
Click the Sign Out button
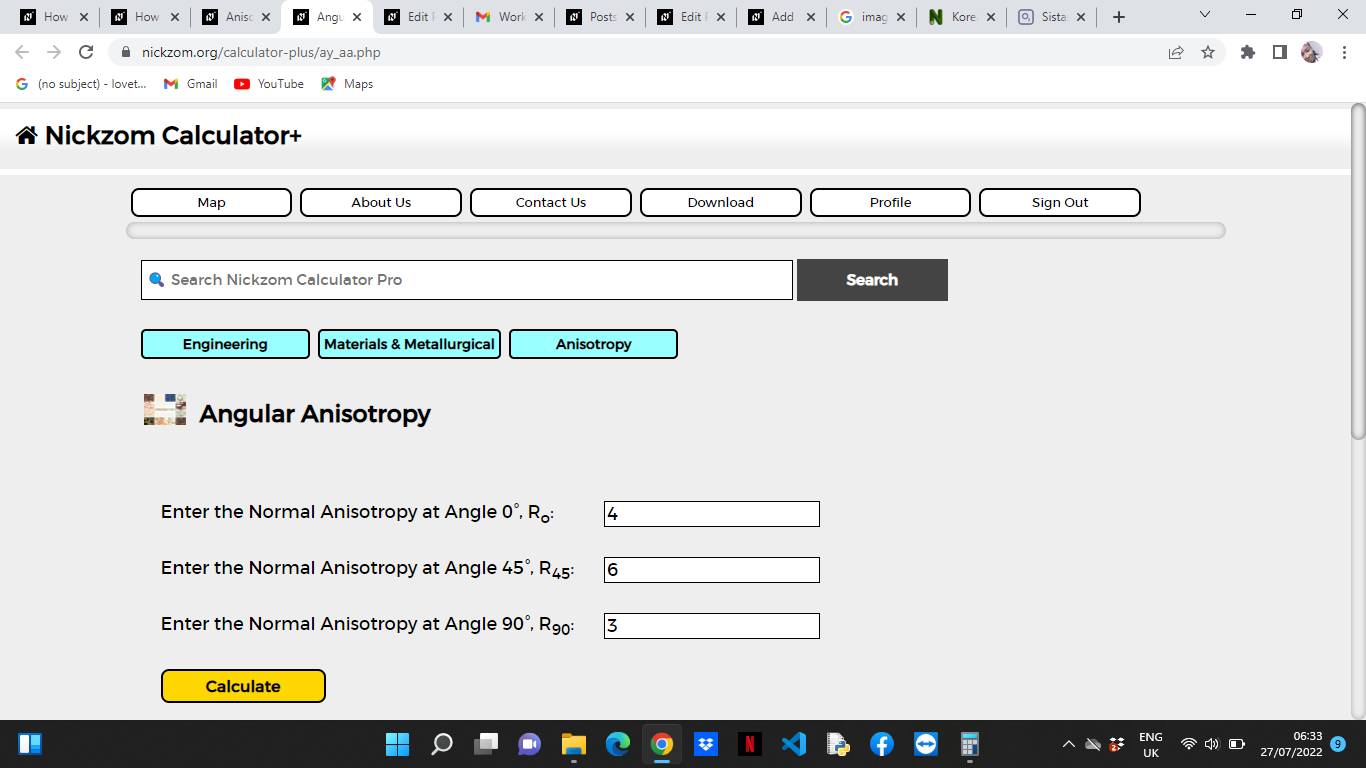pos(1060,202)
